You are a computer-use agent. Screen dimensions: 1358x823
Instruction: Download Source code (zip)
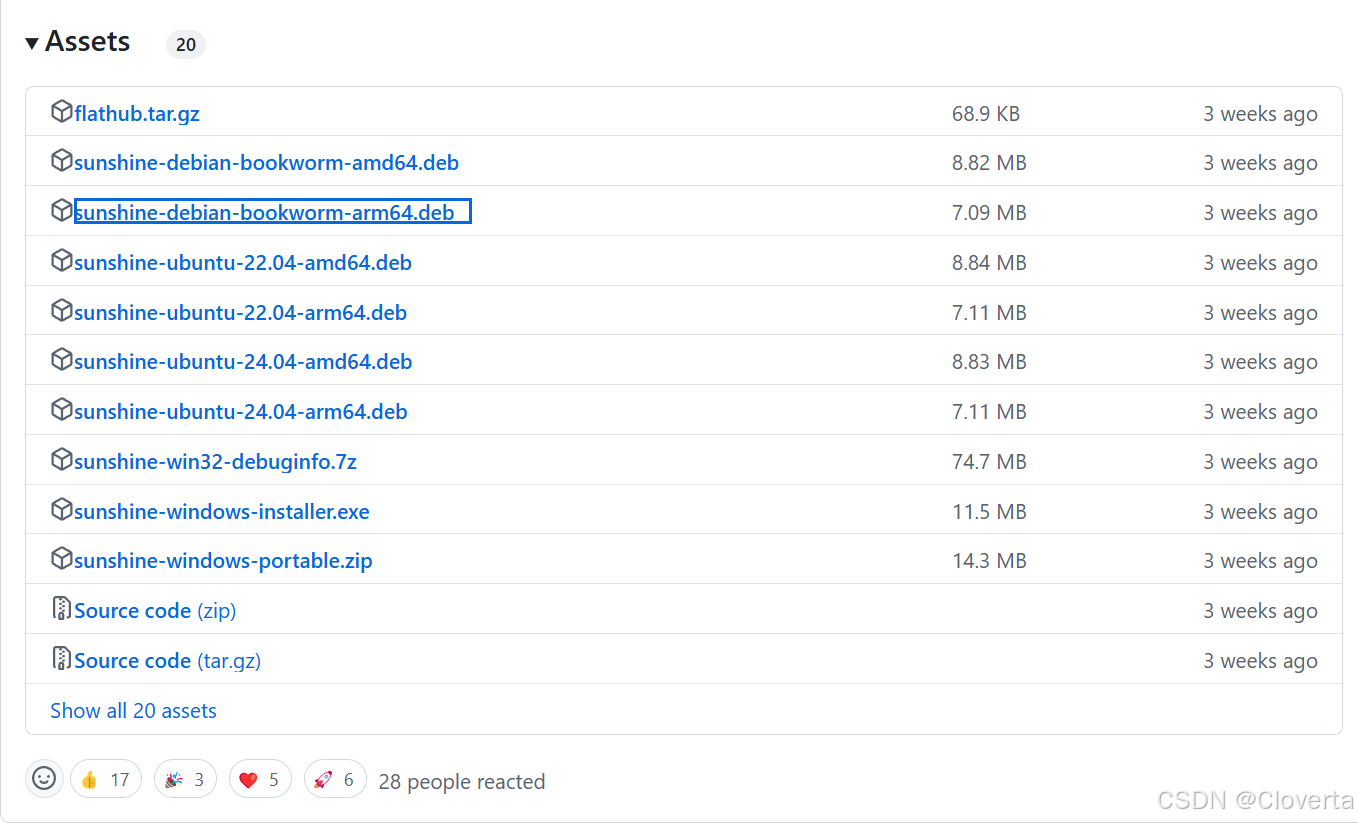(x=155, y=611)
